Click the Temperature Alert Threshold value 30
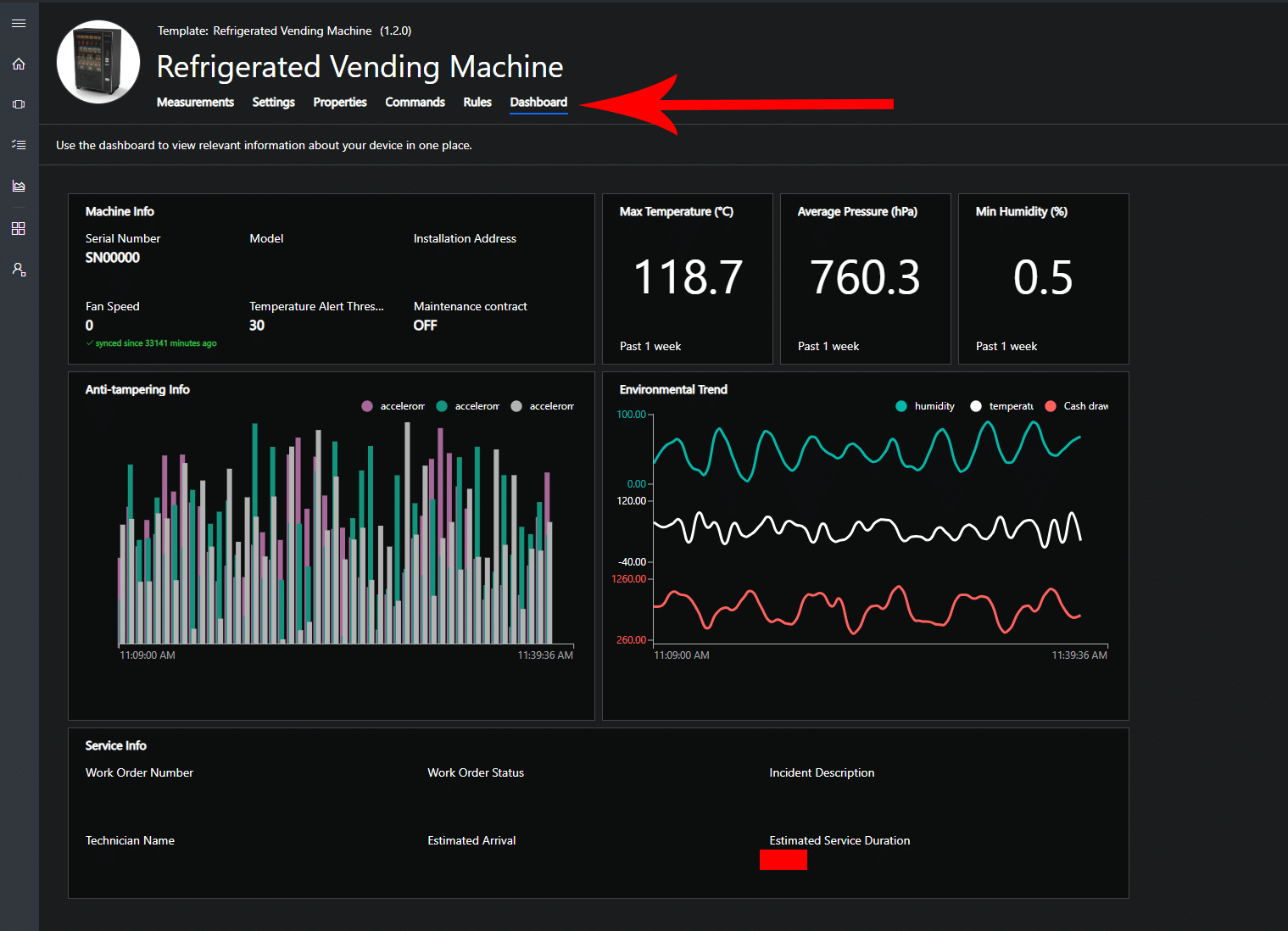Viewport: 1288px width, 931px height. point(257,326)
